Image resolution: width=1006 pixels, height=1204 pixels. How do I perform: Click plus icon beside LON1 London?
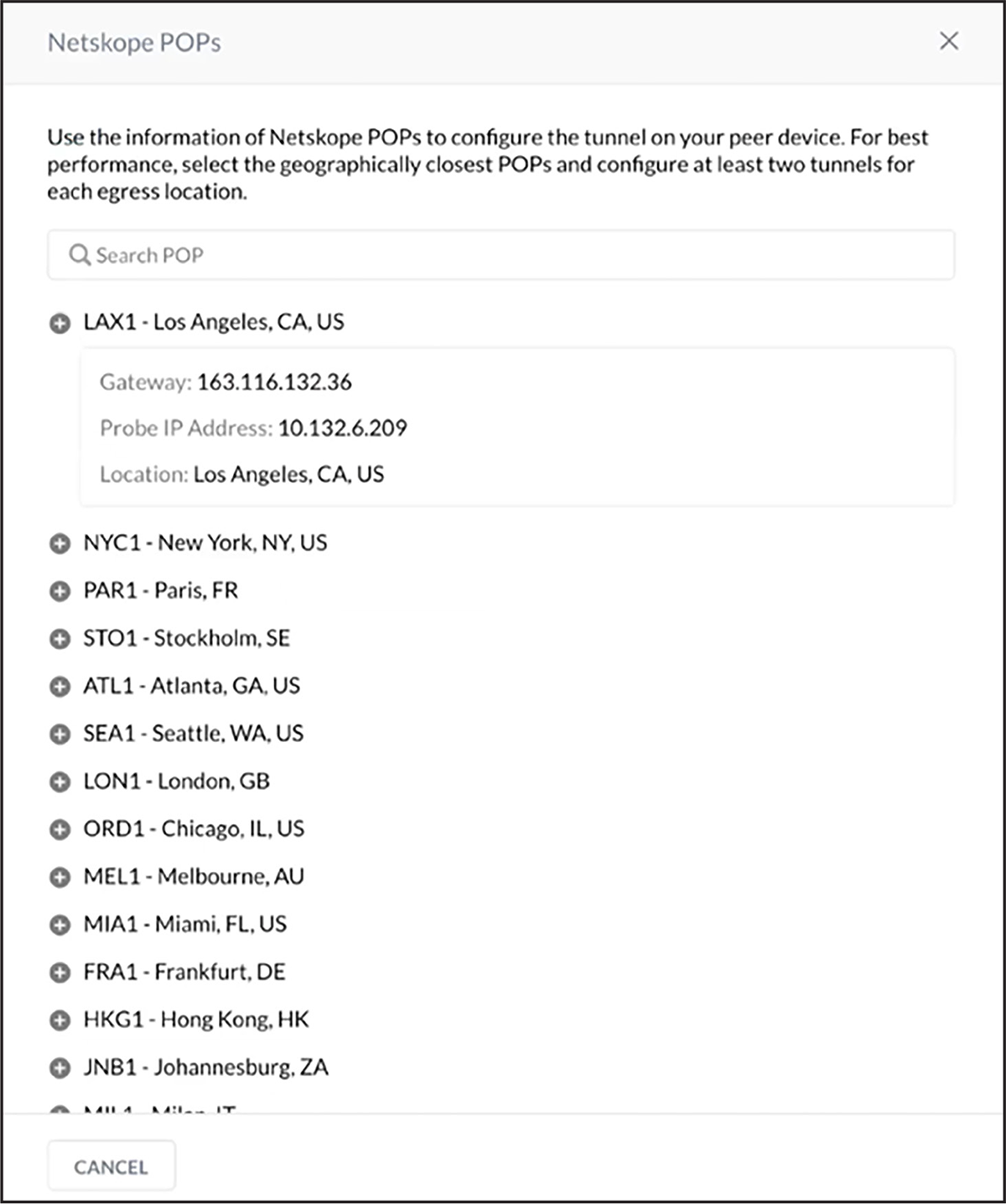click(x=60, y=782)
